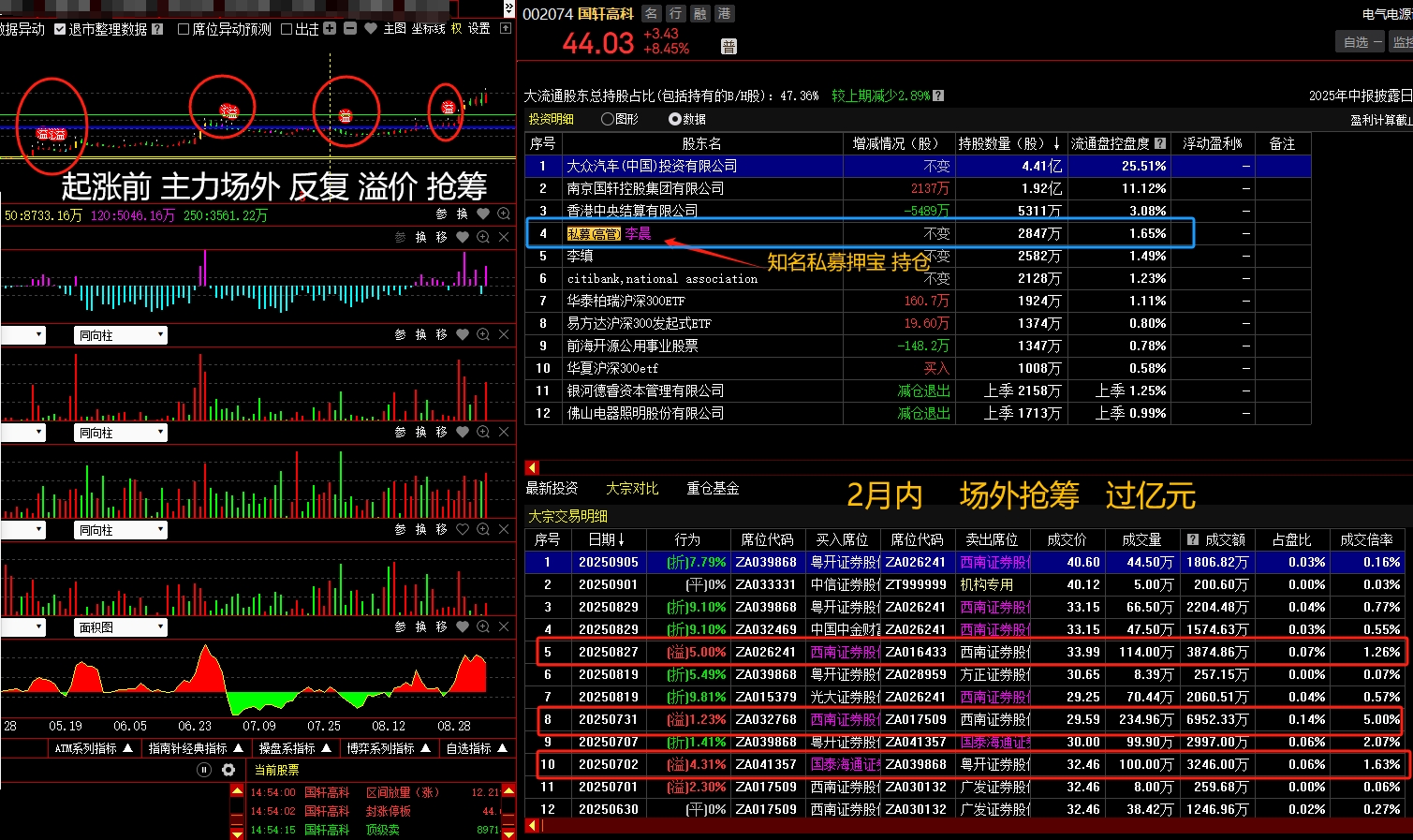Expand the 指南针经典指标 indicator menu
Image resolution: width=1413 pixels, height=840 pixels.
196,748
